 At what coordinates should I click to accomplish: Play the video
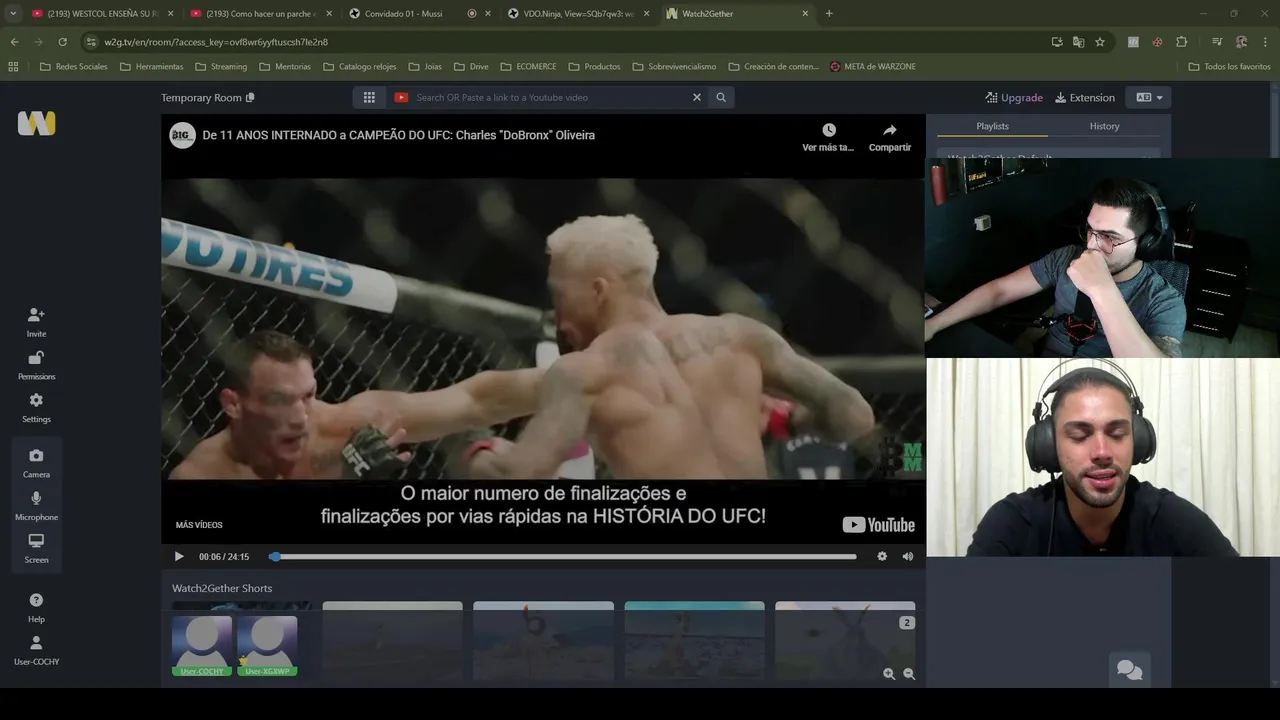(179, 556)
